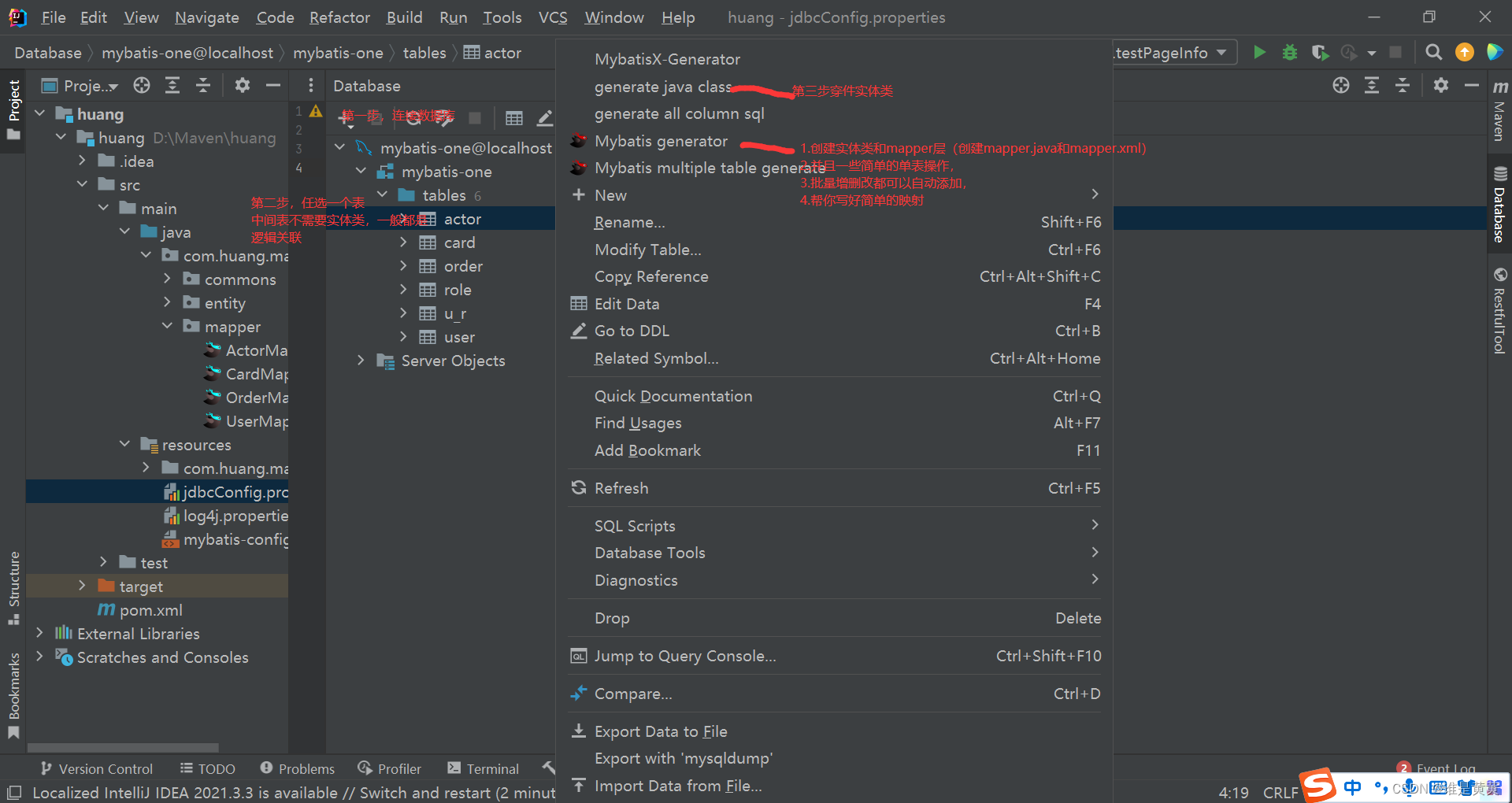
Task: Collapse the mapper package
Action: coord(167,327)
